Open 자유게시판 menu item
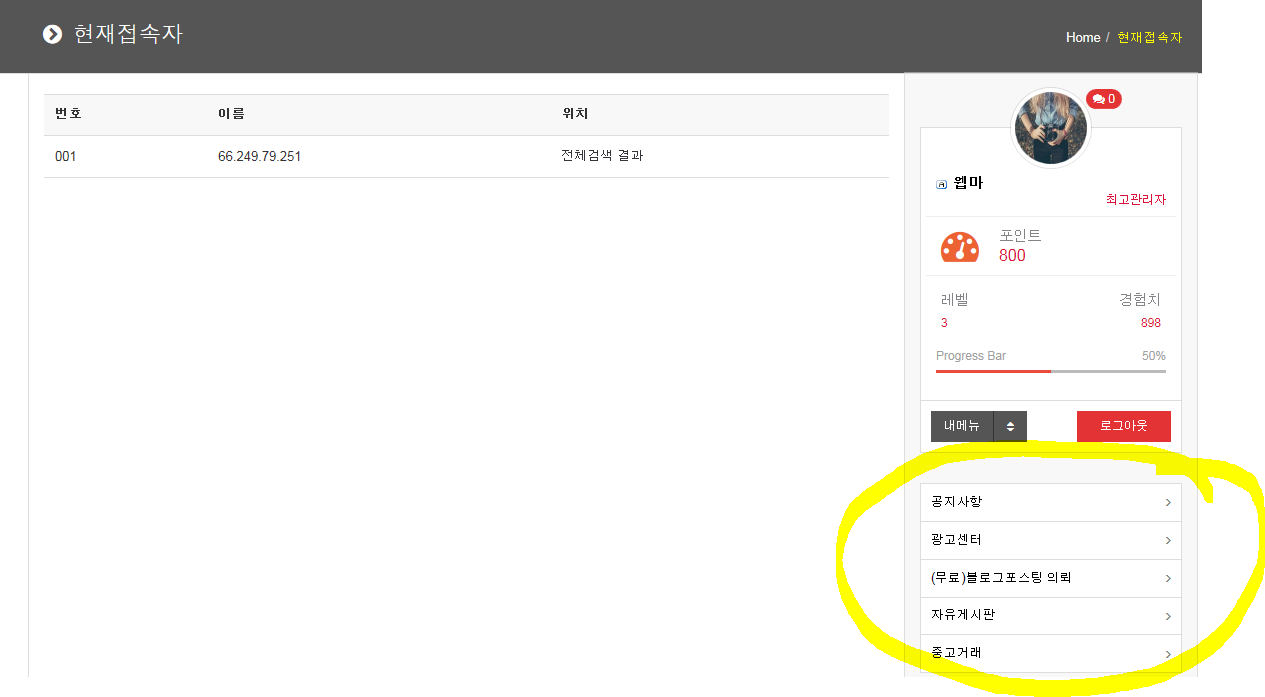 point(1051,616)
